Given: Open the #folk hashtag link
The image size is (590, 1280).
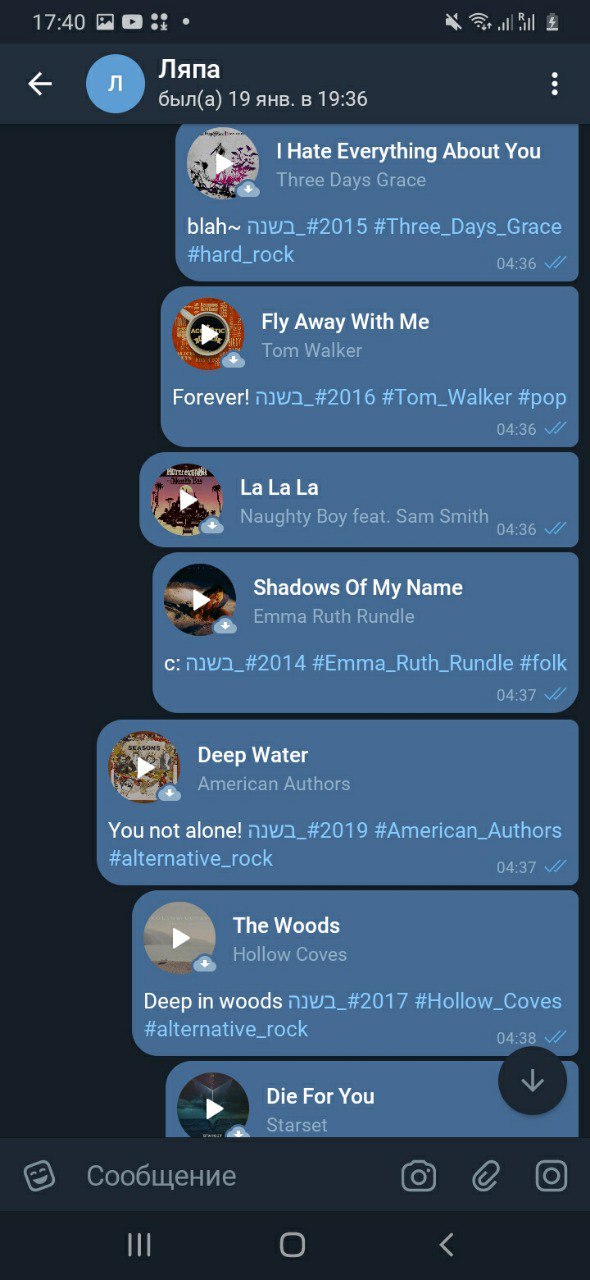Looking at the screenshot, I should coord(543,663).
